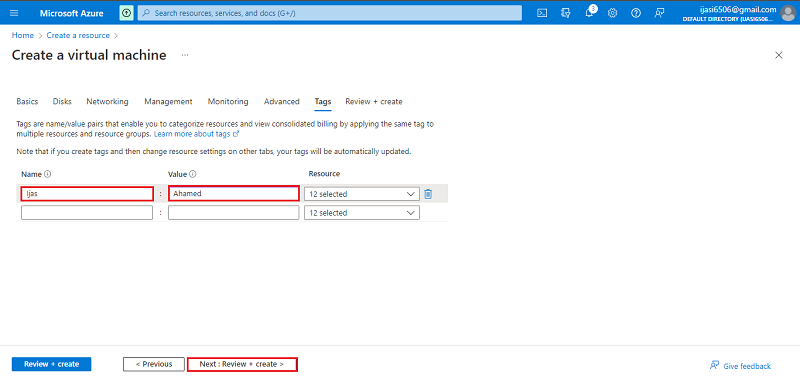This screenshot has height=383, width=800.
Task: Open the help question mark menu
Action: point(636,13)
